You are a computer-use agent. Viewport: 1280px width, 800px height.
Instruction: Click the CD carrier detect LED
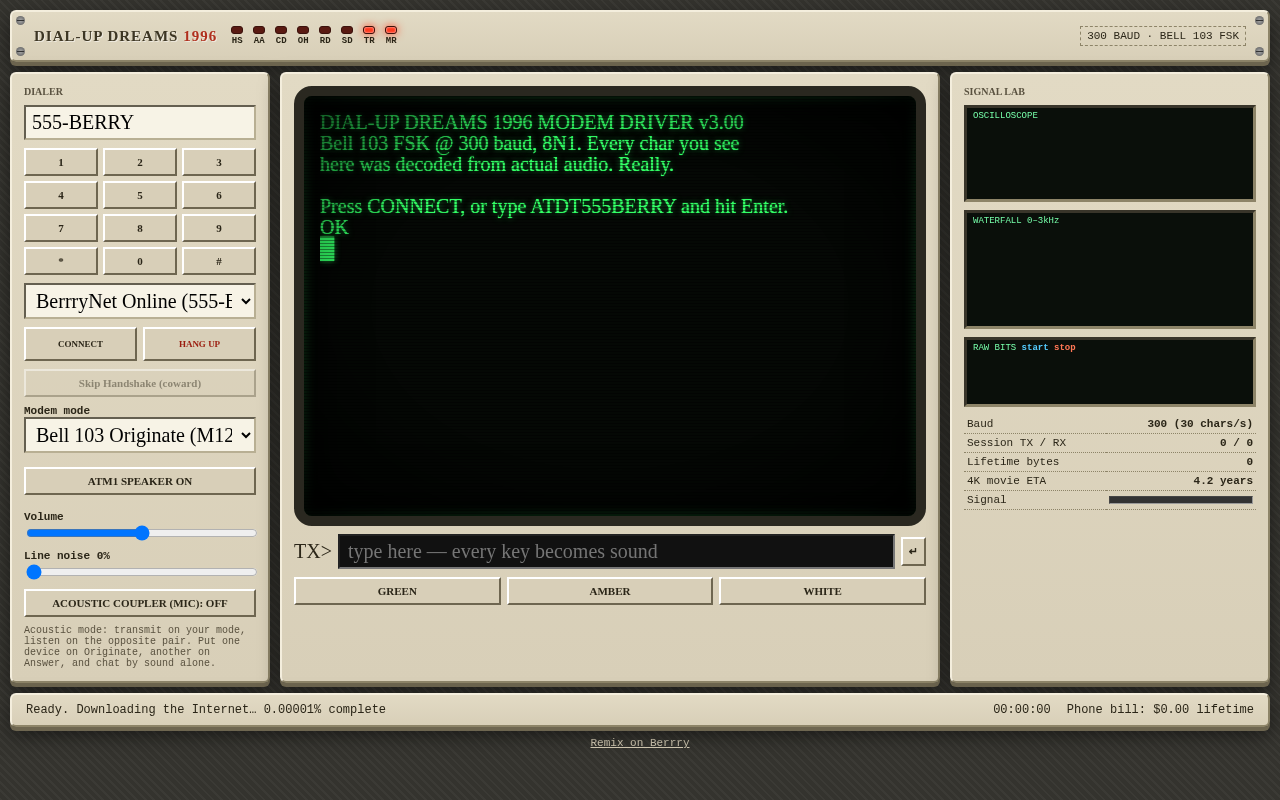tap(281, 30)
